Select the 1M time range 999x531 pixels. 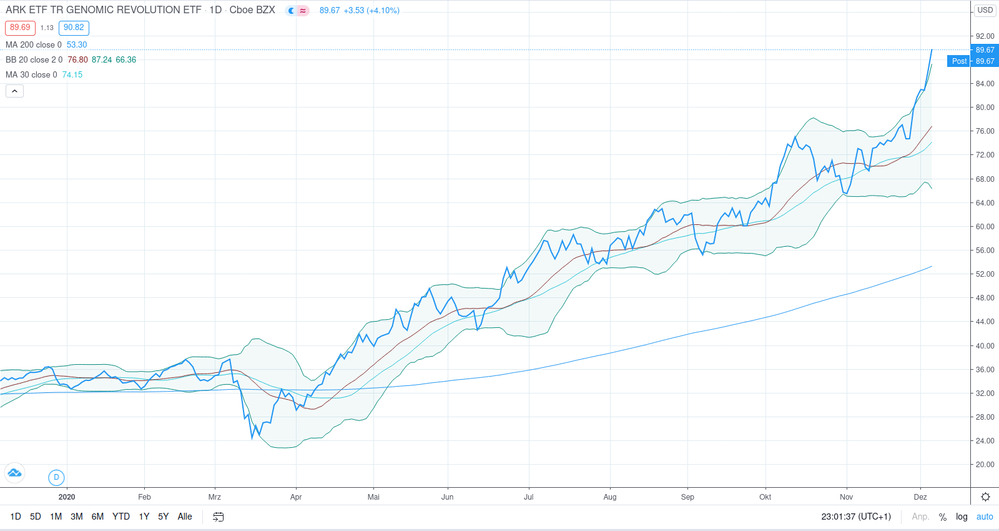[56, 517]
